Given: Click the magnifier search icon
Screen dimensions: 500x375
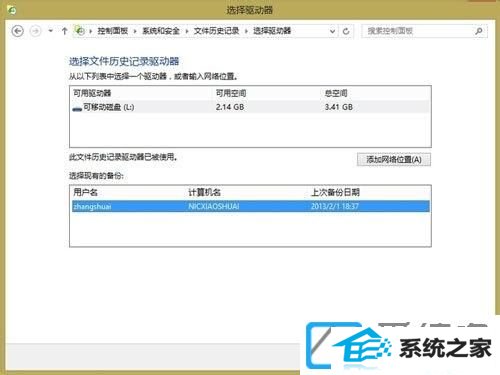Looking at the screenshot, I should pos(479,31).
